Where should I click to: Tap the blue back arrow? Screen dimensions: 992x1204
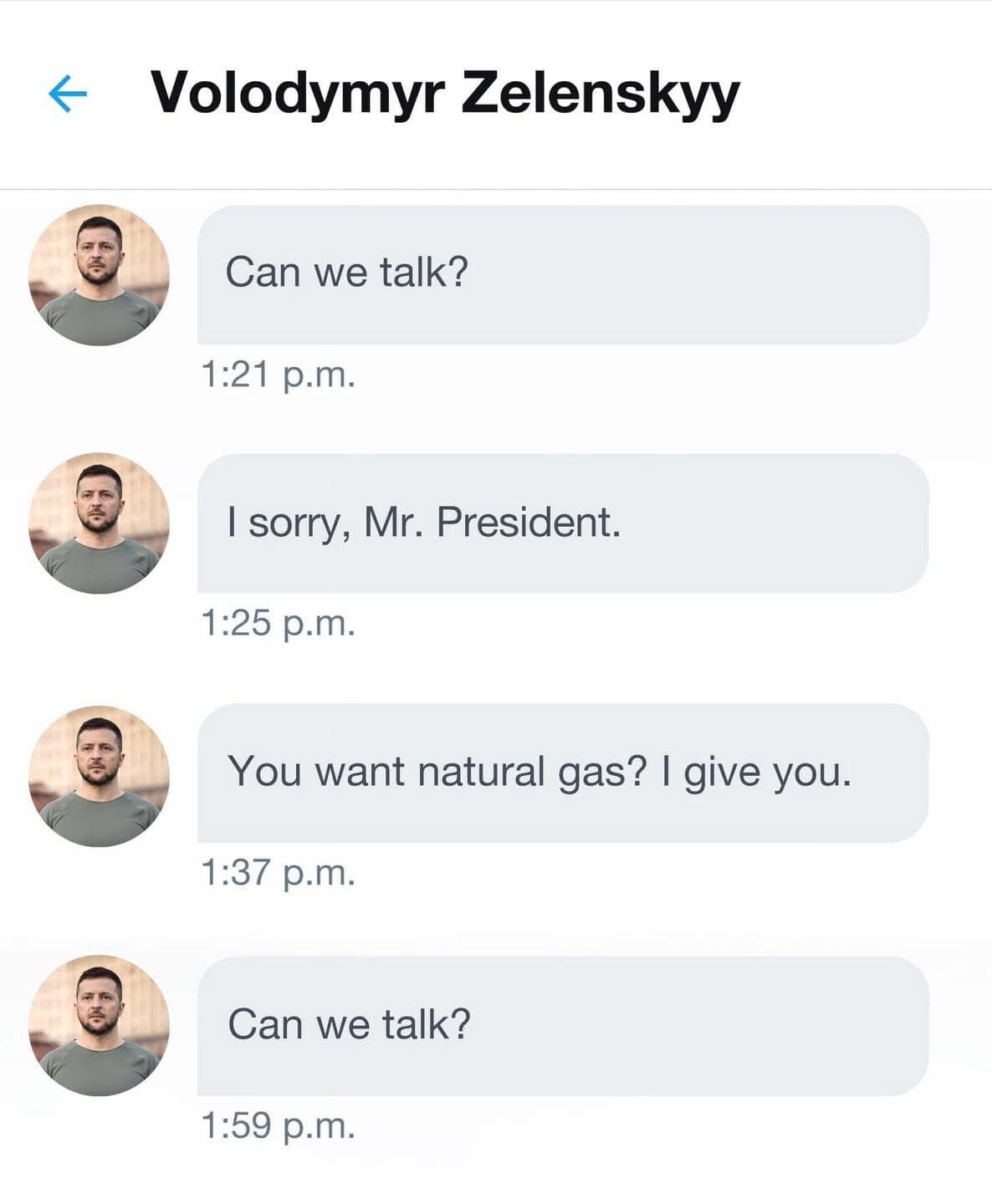point(68,93)
